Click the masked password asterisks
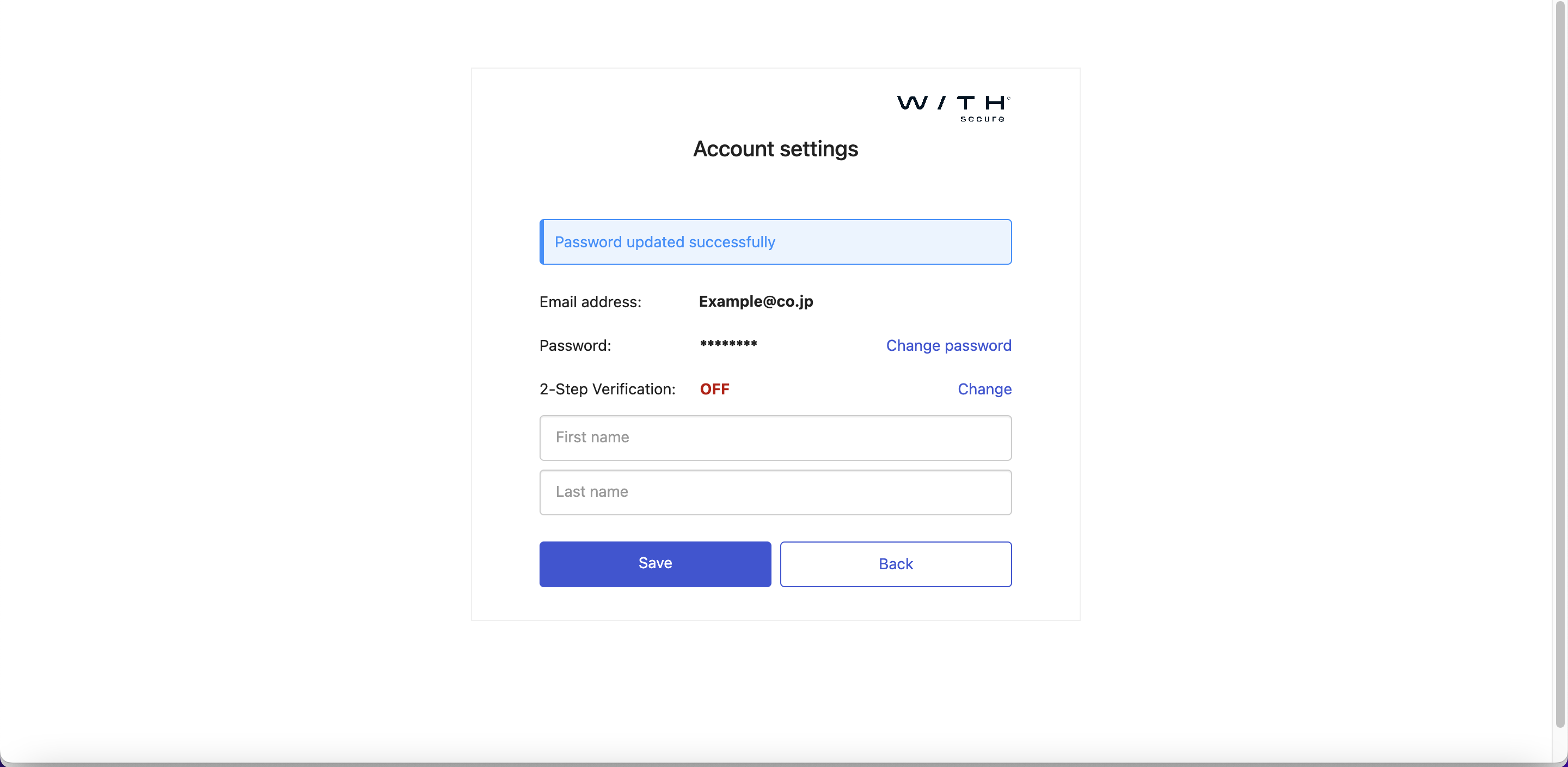Image resolution: width=1568 pixels, height=767 pixels. (728, 344)
